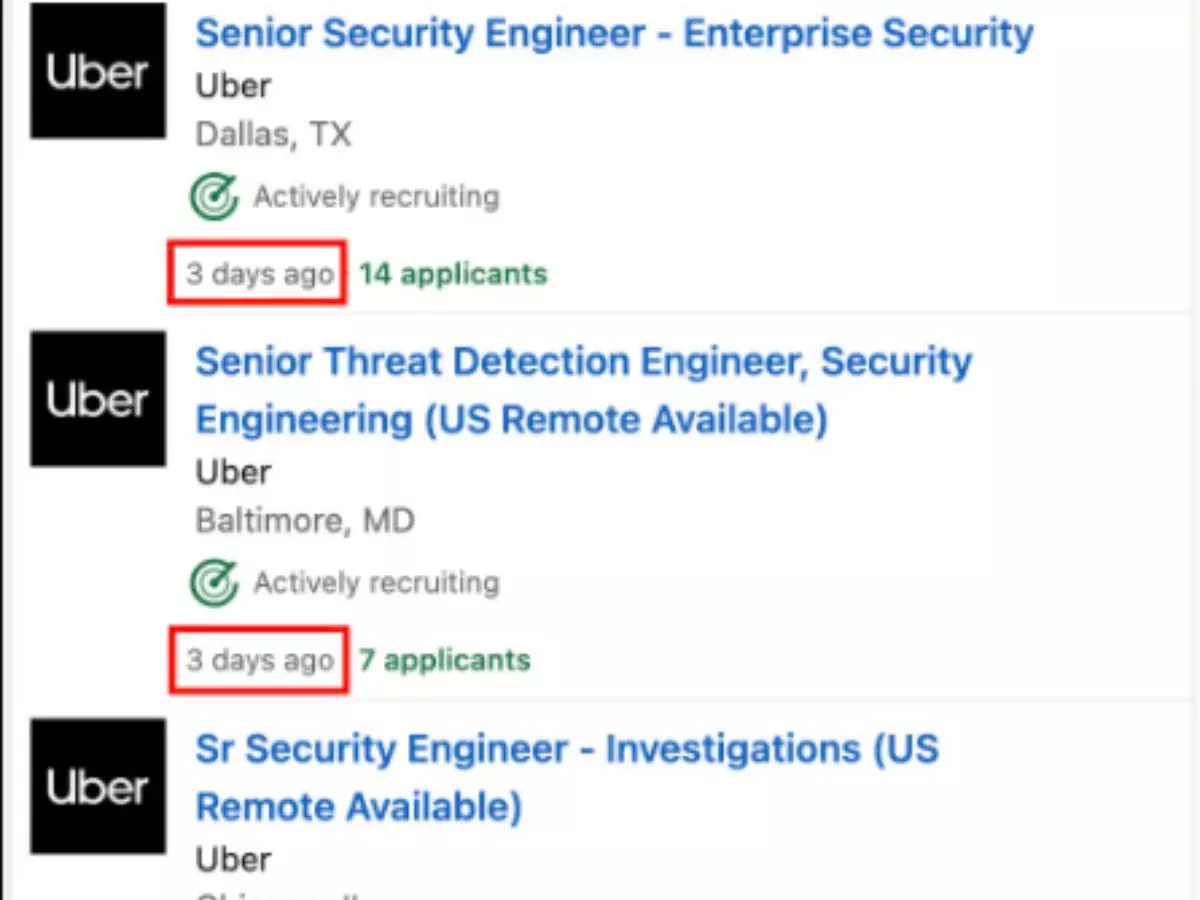
Task: Click Actively recruiting label in Baltimore listing
Action: (376, 583)
